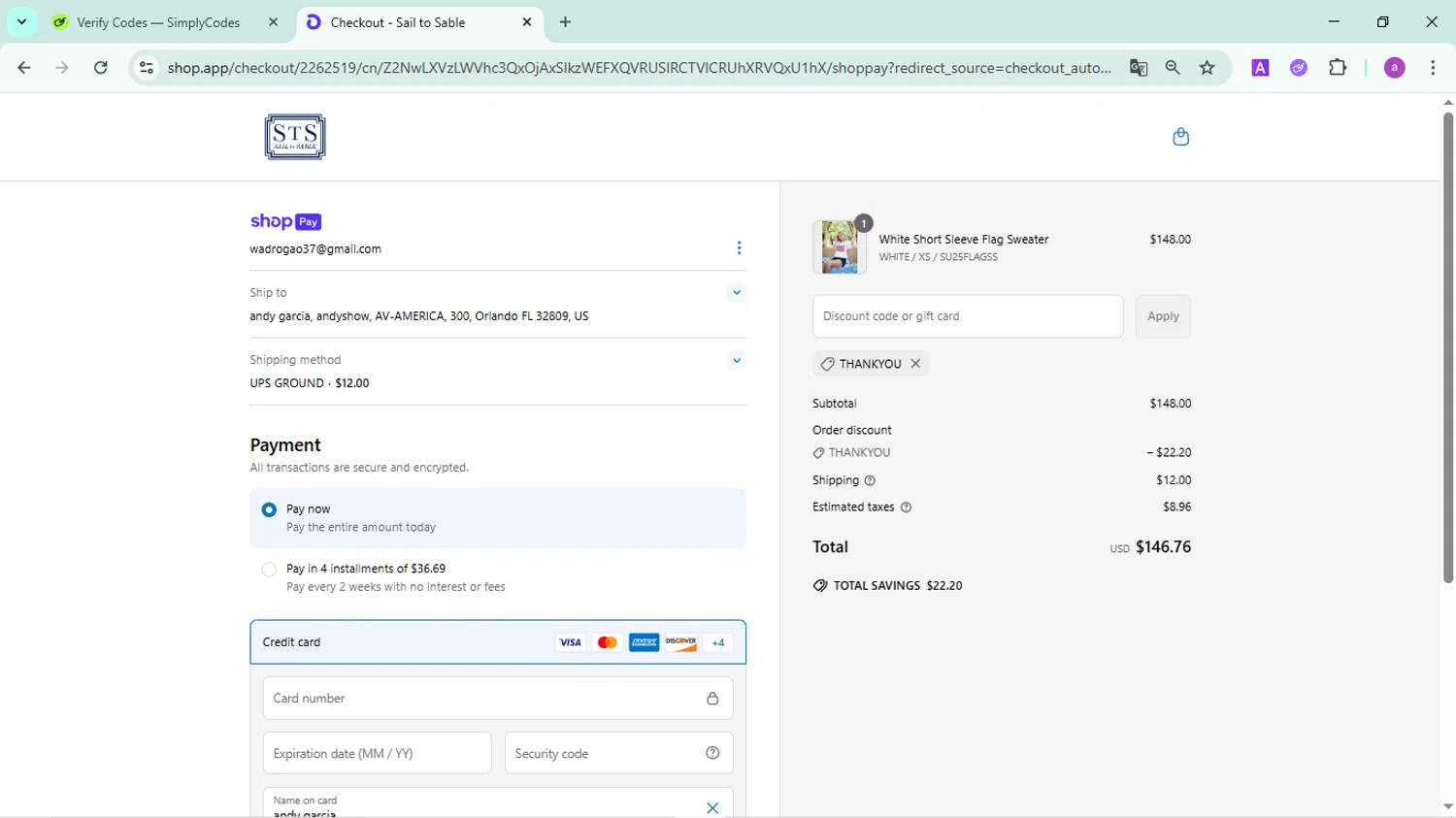This screenshot has height=818, width=1456.
Task: Focus the Security code field
Action: pyautogui.click(x=619, y=753)
